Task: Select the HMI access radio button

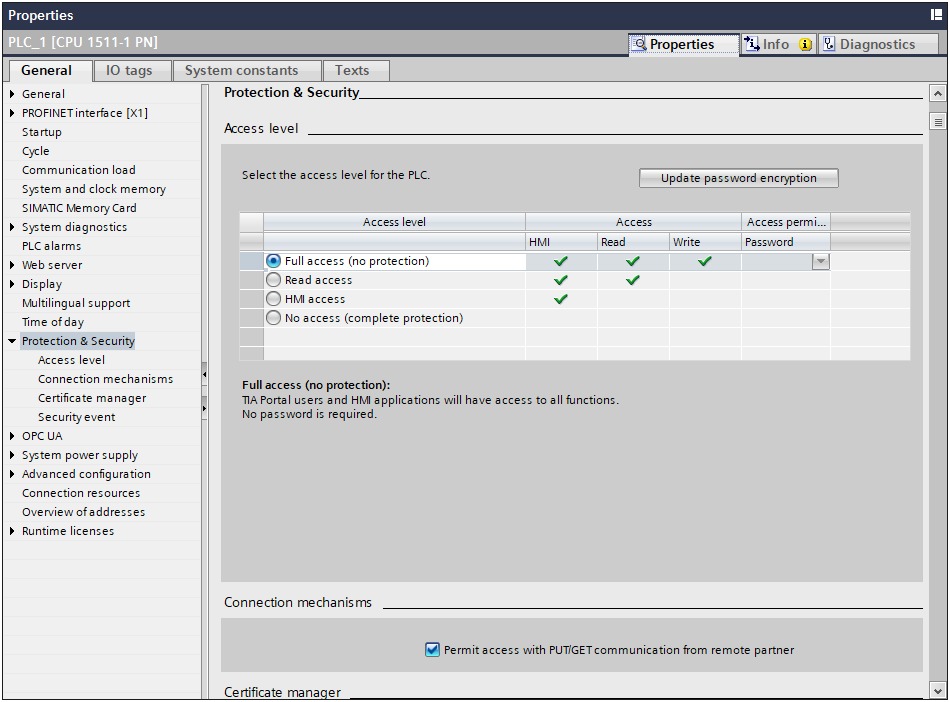Action: [x=273, y=299]
